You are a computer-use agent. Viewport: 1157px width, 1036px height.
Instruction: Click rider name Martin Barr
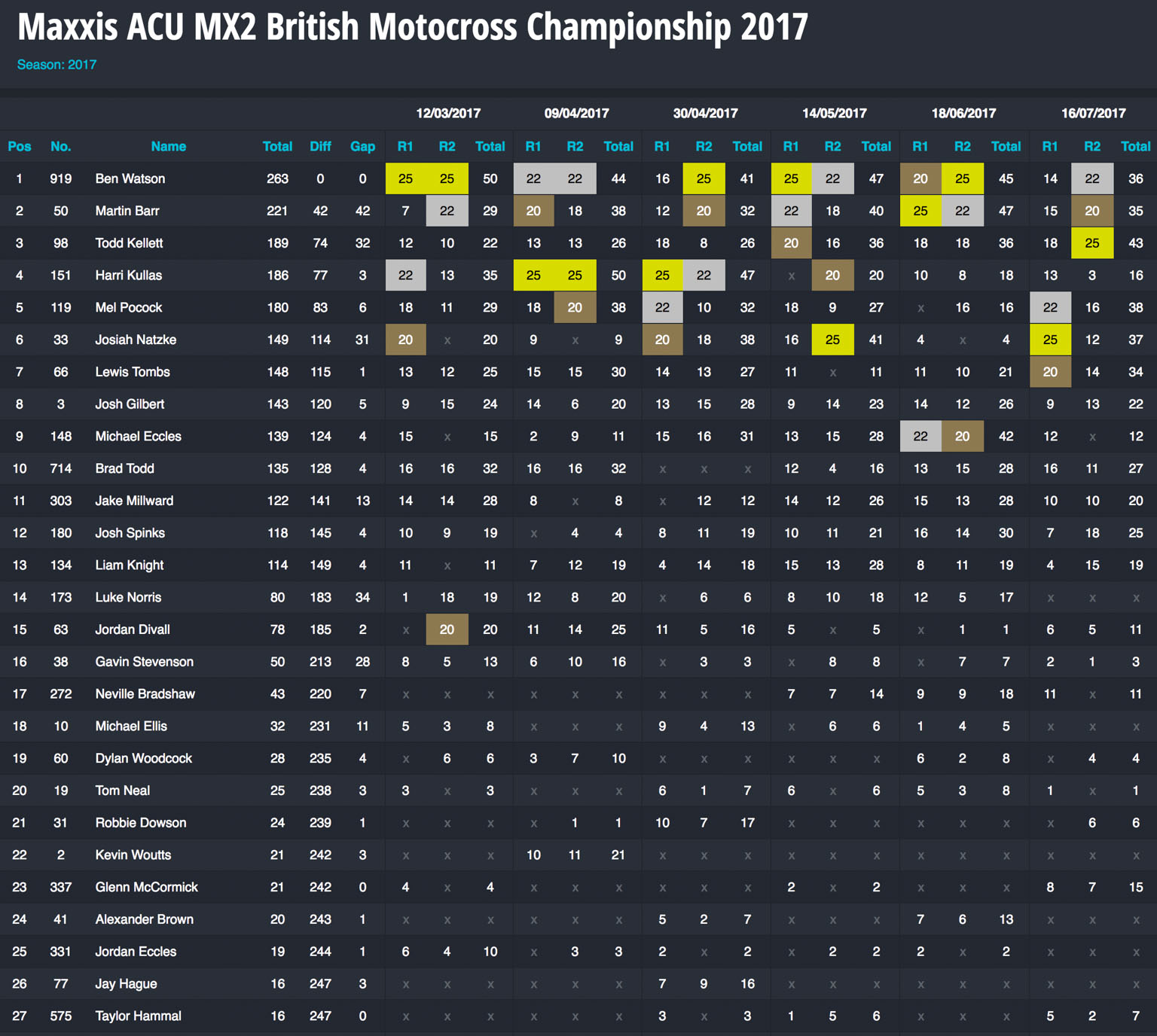pyautogui.click(x=127, y=211)
